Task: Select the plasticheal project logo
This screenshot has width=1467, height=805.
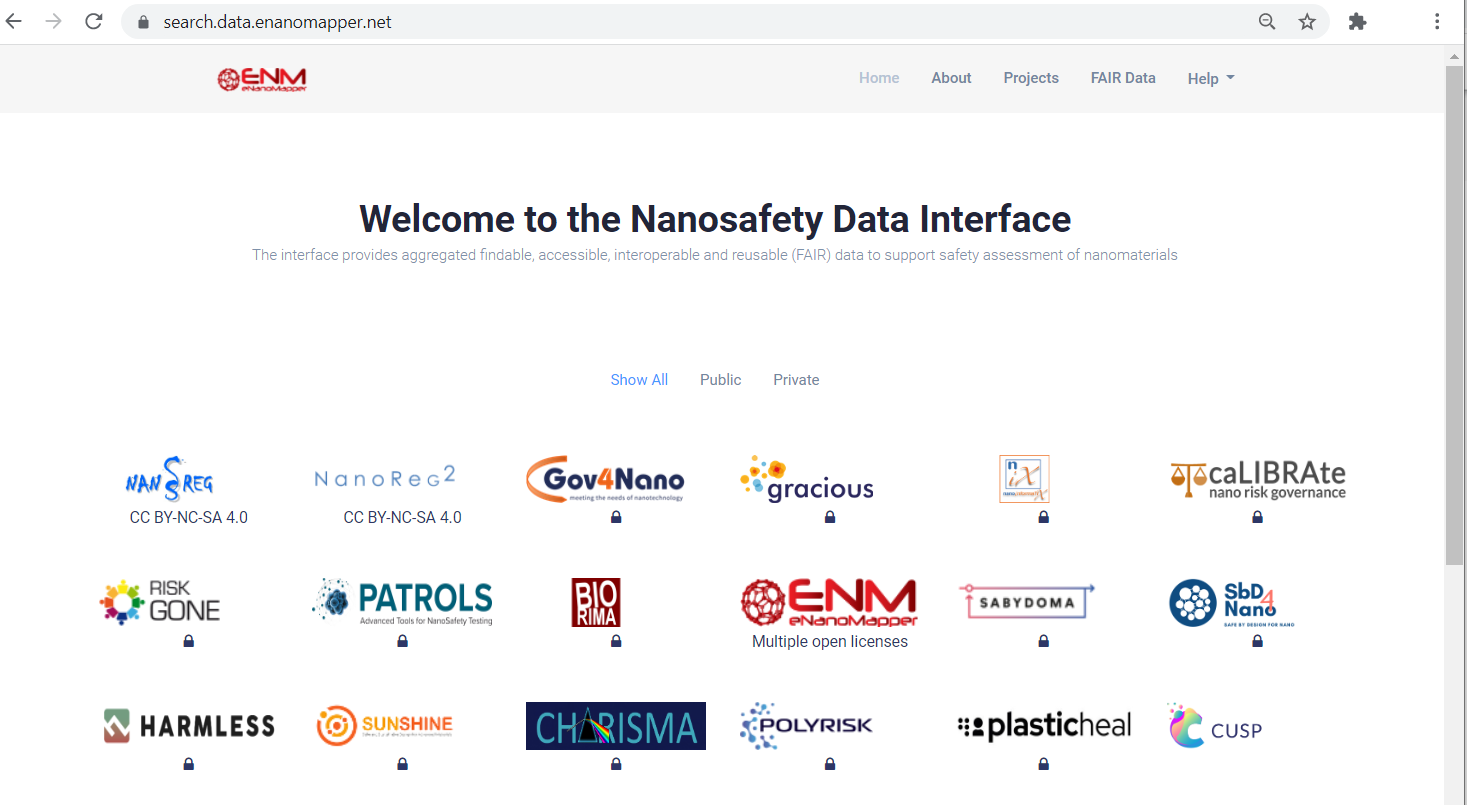Action: coord(1044,727)
